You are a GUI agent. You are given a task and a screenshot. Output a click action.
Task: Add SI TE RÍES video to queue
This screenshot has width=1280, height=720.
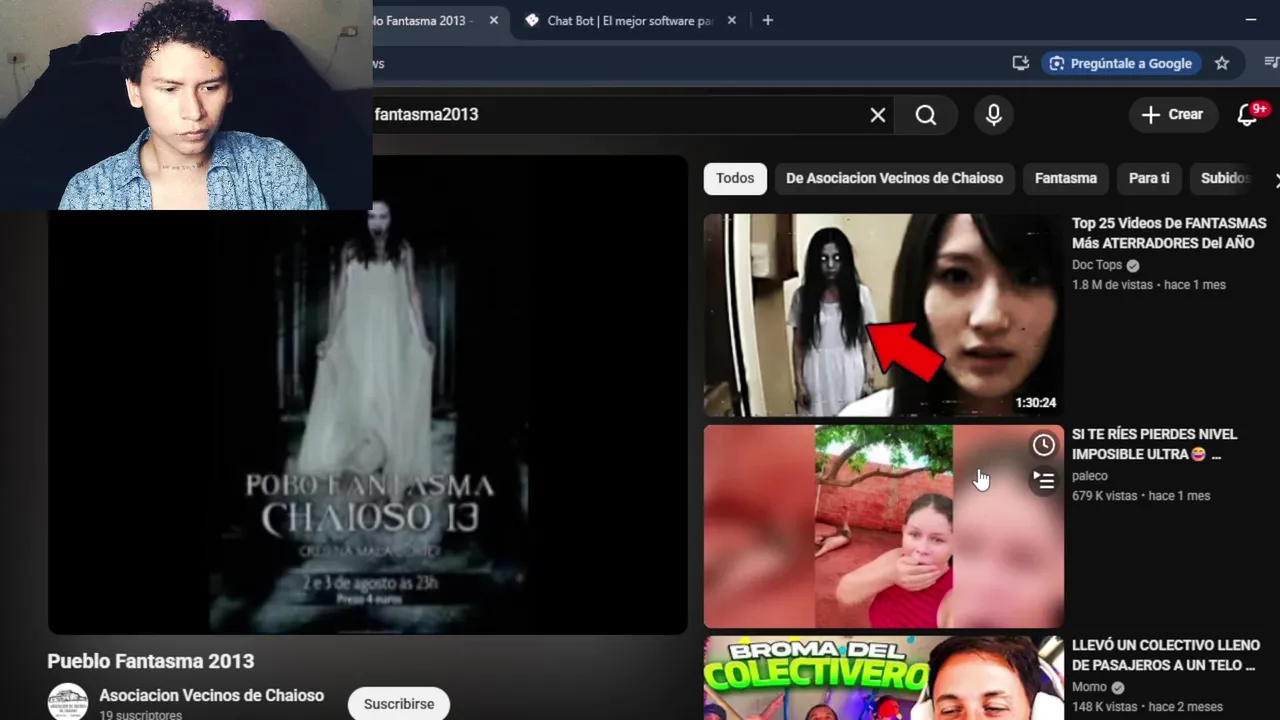pyautogui.click(x=1043, y=481)
